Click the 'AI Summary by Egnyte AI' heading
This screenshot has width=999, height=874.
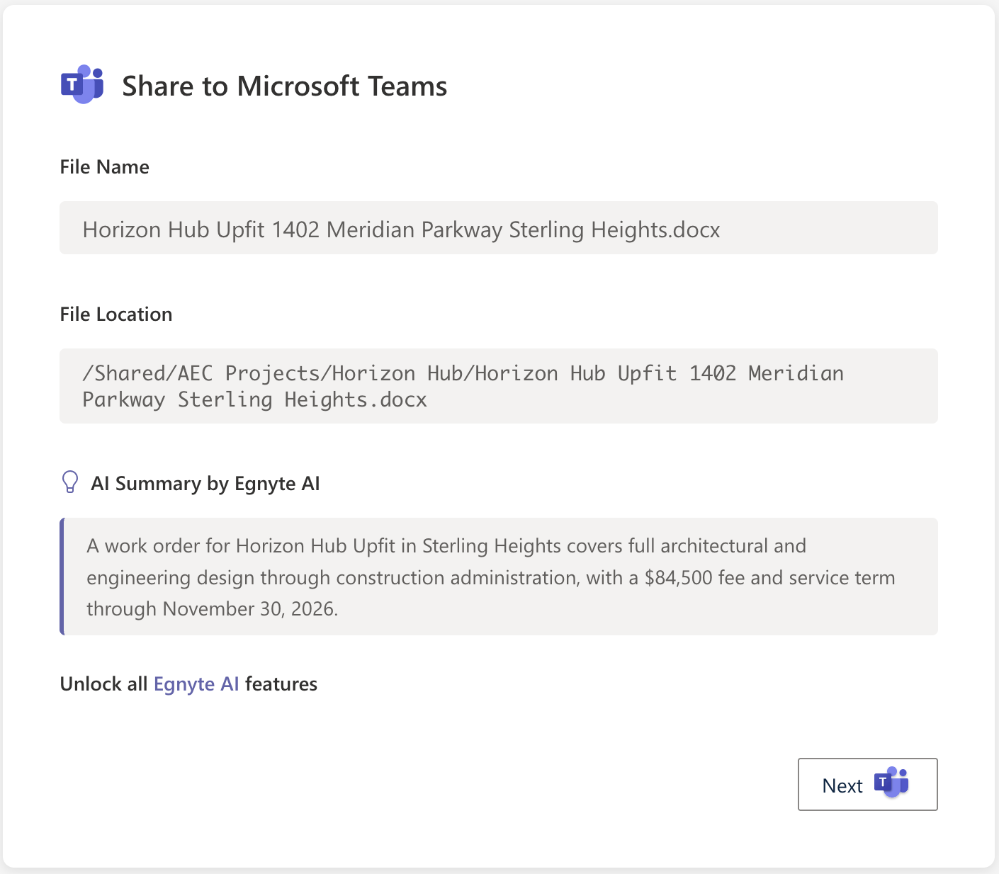click(x=205, y=484)
